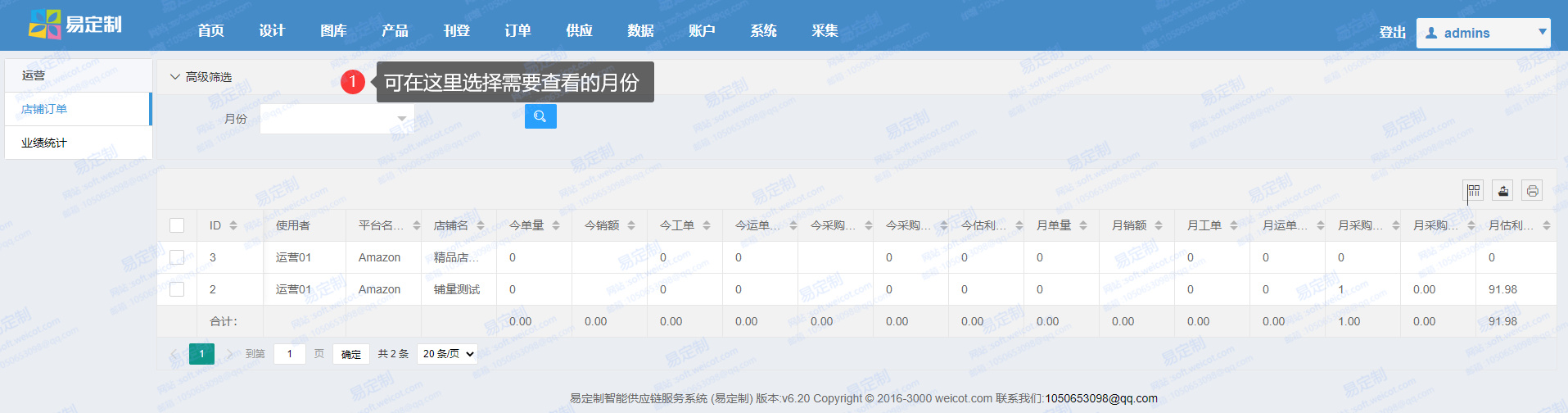Sort by 月单量 column arrows
This screenshot has width=1568, height=413.
pos(1083,225)
